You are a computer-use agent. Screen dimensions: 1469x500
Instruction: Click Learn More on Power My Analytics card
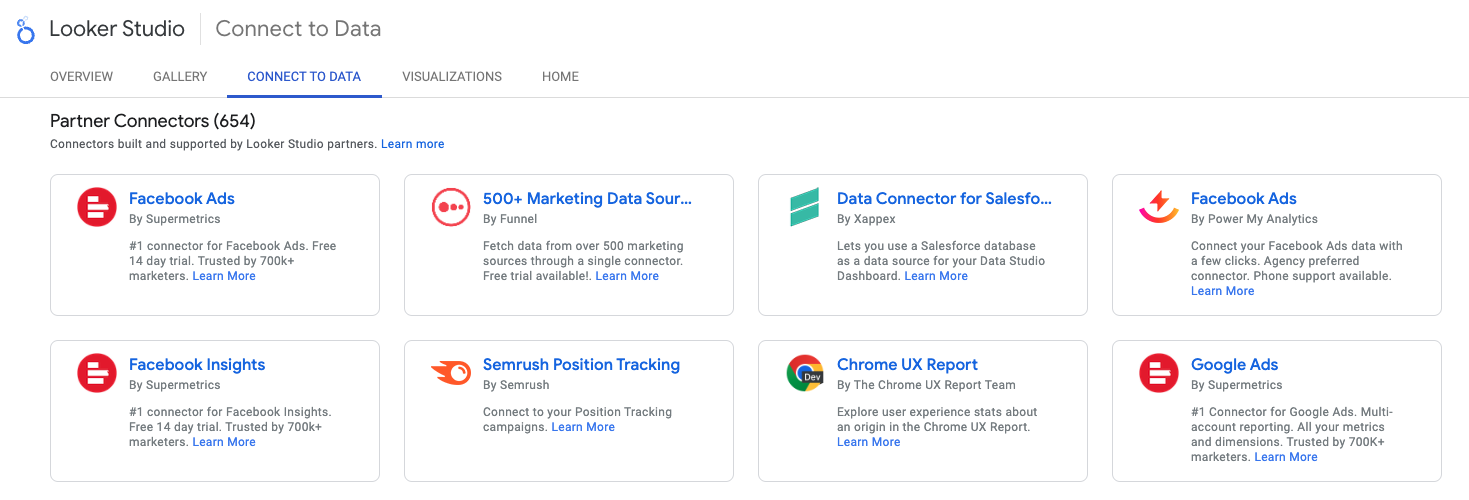coord(1222,291)
